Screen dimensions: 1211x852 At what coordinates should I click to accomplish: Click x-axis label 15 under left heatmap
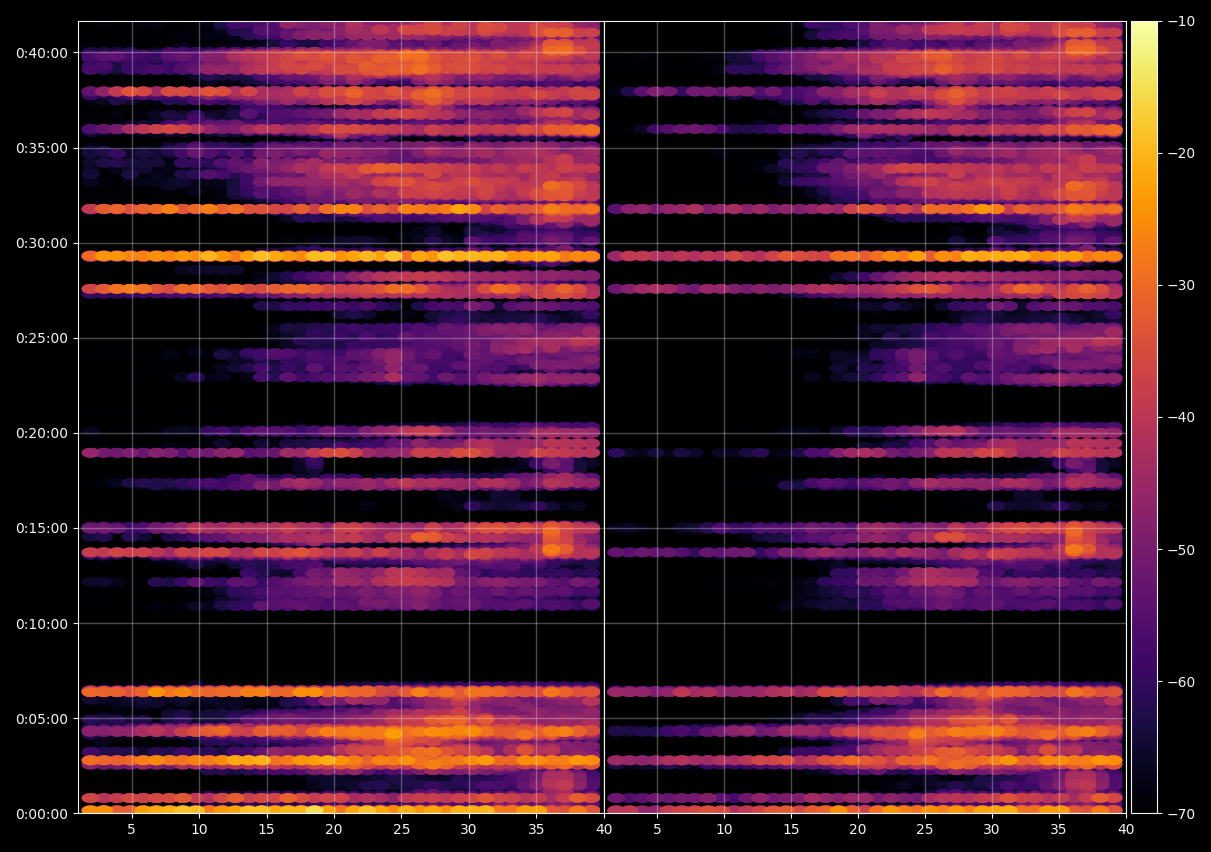(266, 830)
